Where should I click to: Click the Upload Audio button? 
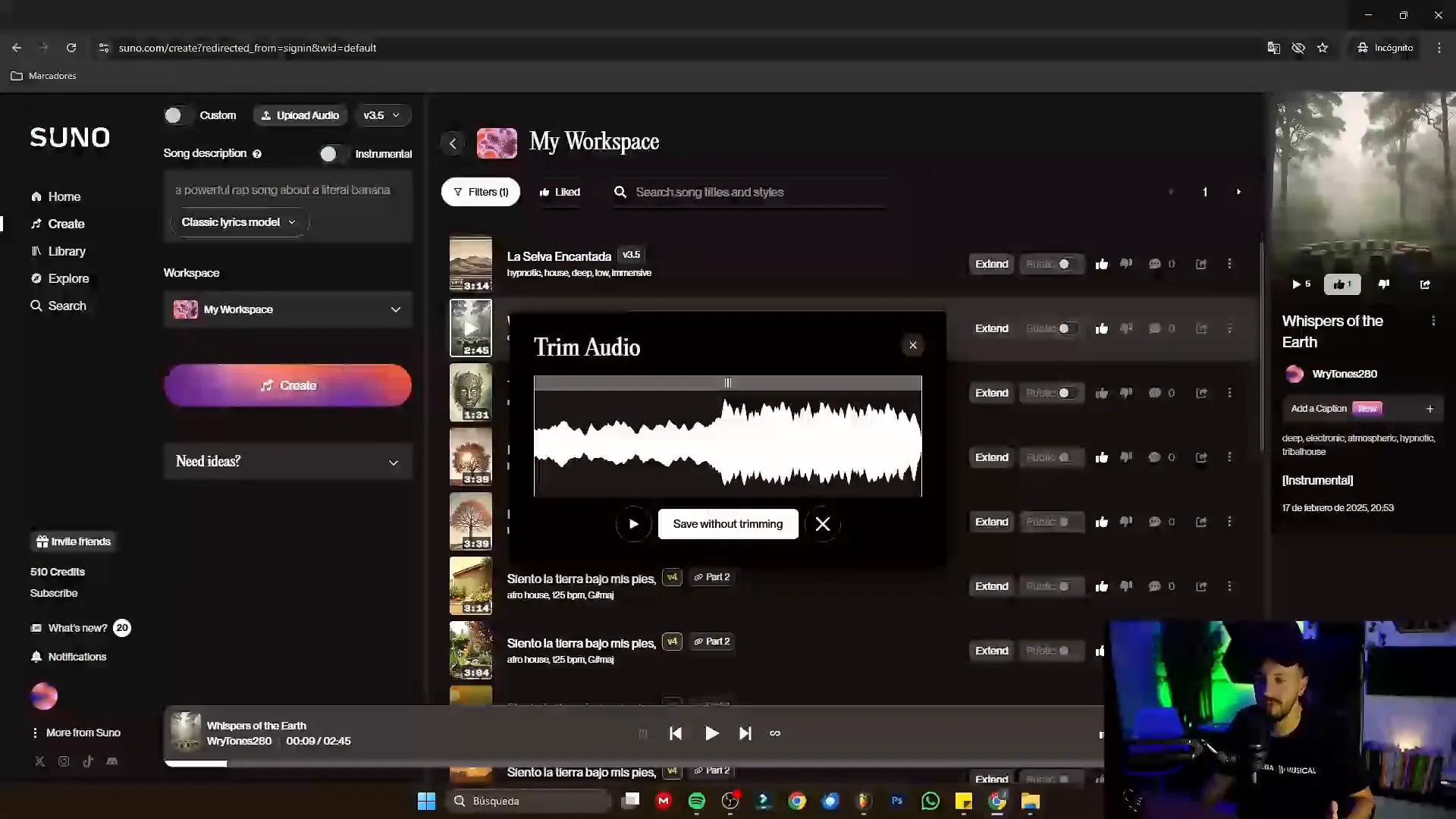pos(300,115)
